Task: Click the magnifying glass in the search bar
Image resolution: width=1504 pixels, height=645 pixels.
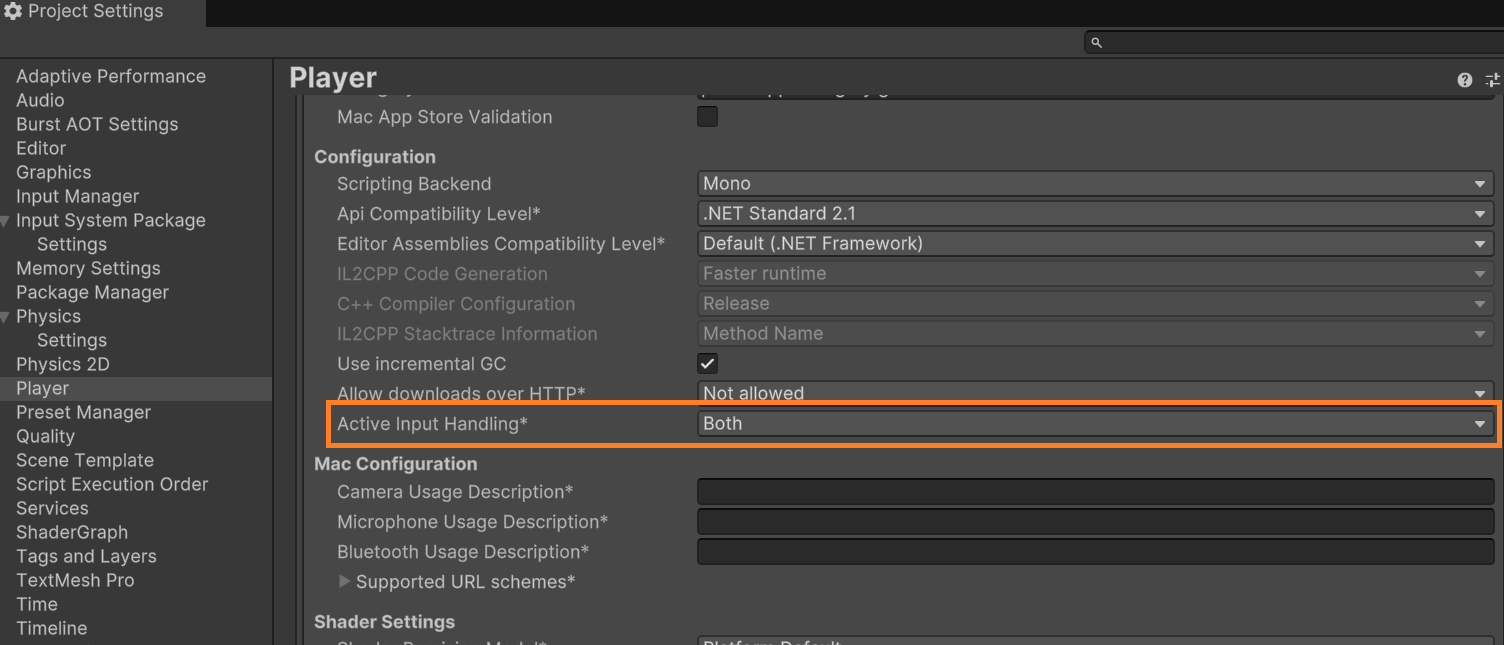Action: point(1095,41)
